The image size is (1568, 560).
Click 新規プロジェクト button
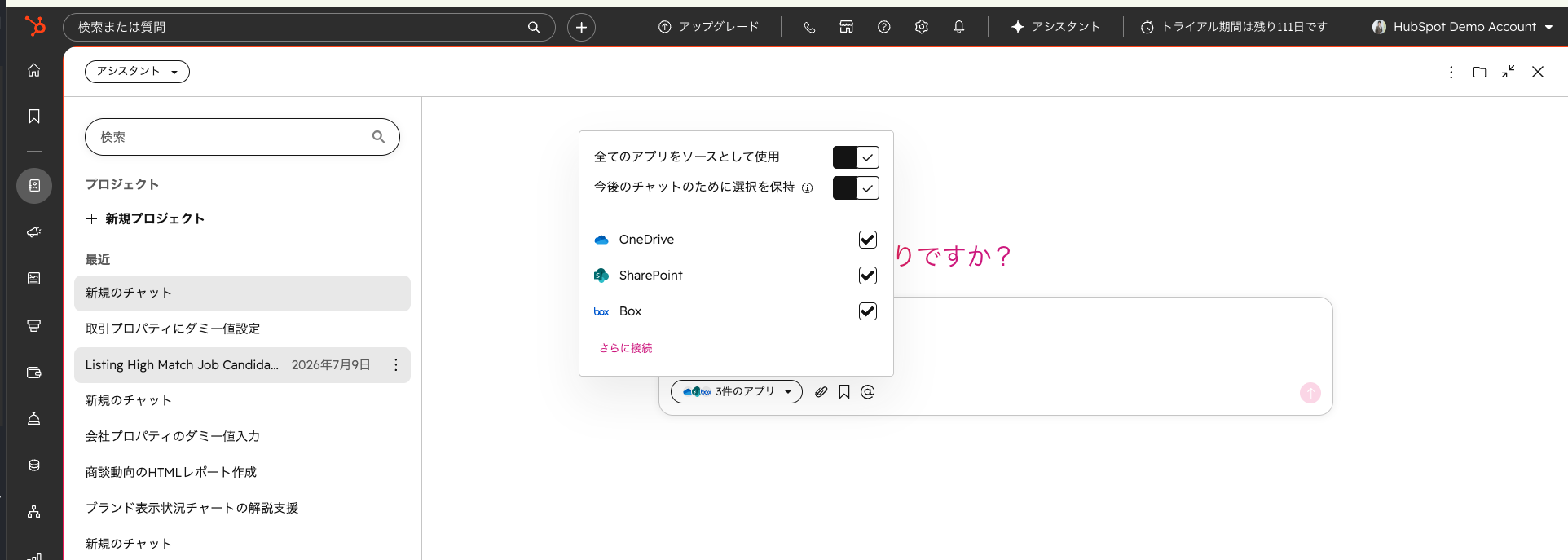145,218
